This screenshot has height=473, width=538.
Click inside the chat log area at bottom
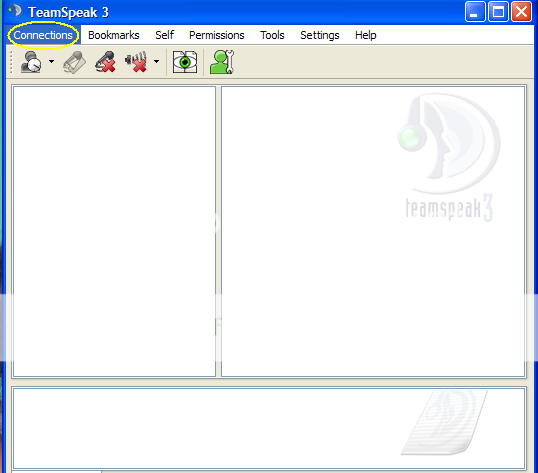(x=269, y=428)
